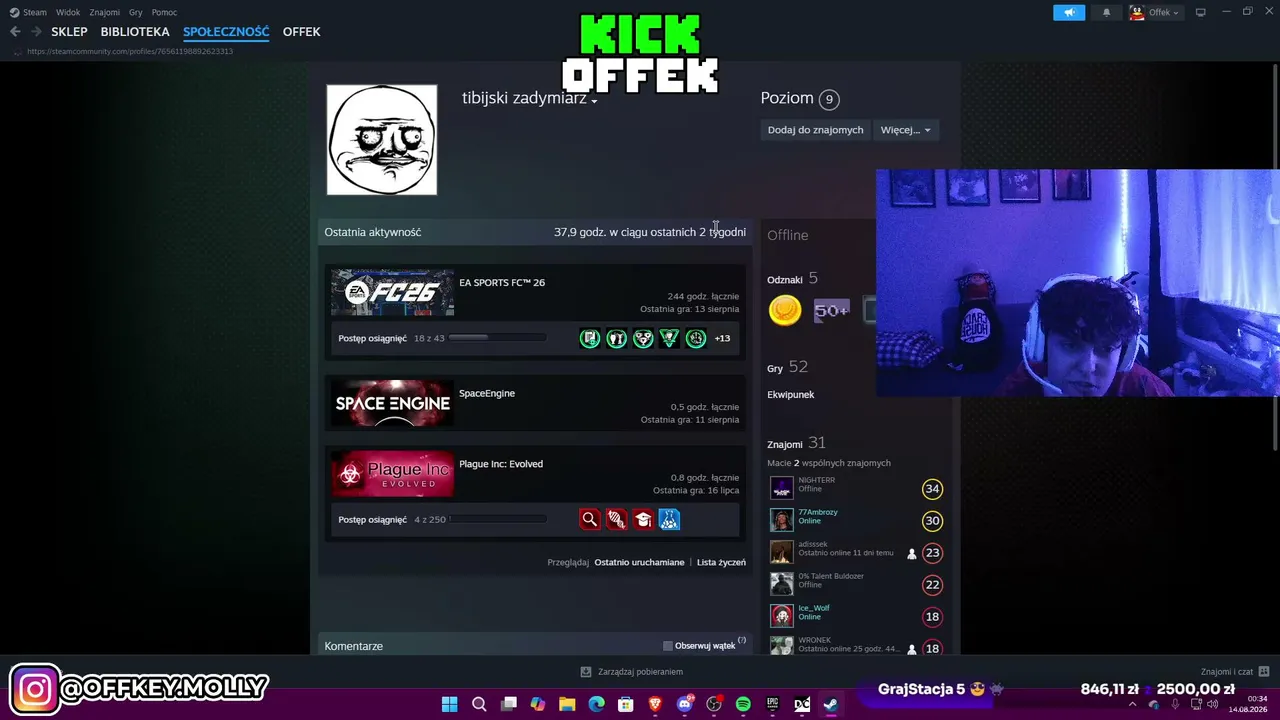
Task: Open the Gry 52 games list link
Action: pyautogui.click(x=787, y=368)
